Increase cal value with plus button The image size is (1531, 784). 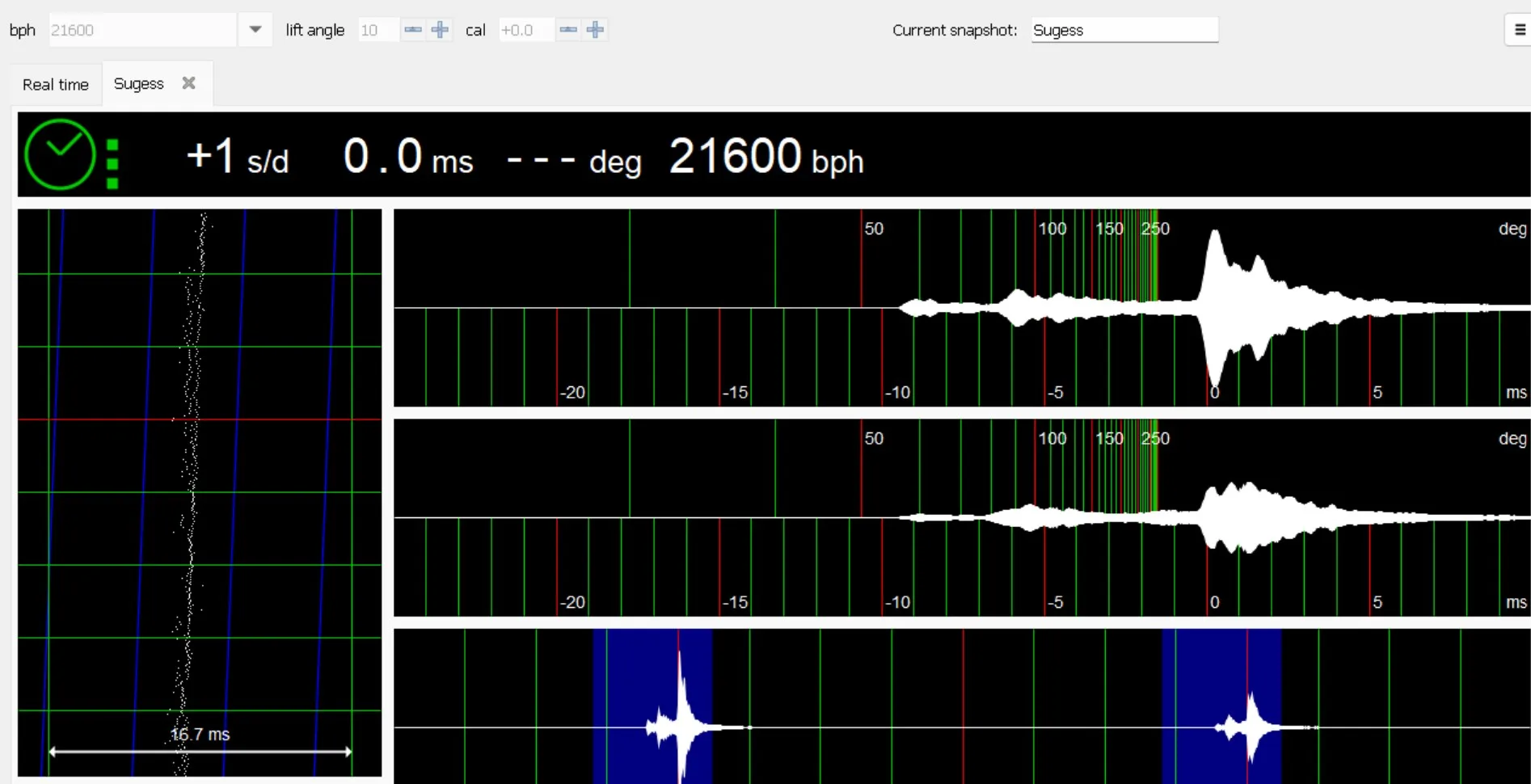pos(596,30)
